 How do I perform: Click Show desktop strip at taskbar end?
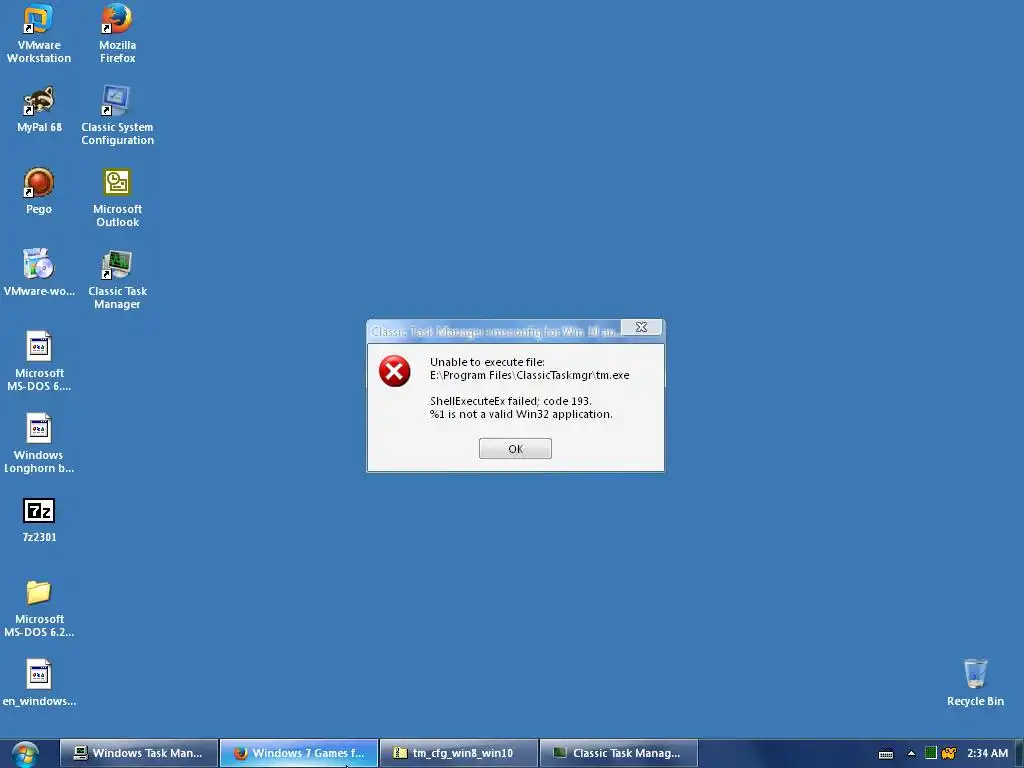tap(1019, 753)
